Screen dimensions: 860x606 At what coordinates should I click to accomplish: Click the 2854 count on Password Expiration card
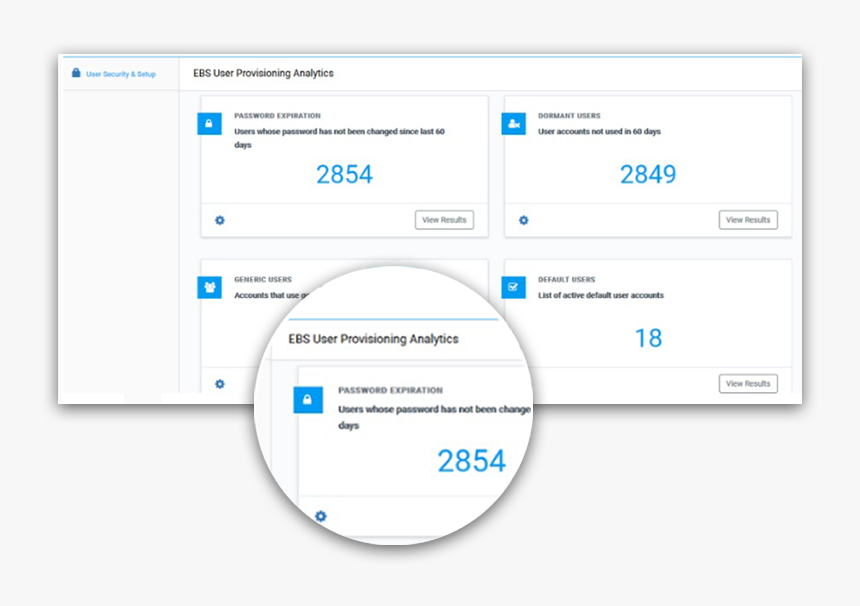344,174
